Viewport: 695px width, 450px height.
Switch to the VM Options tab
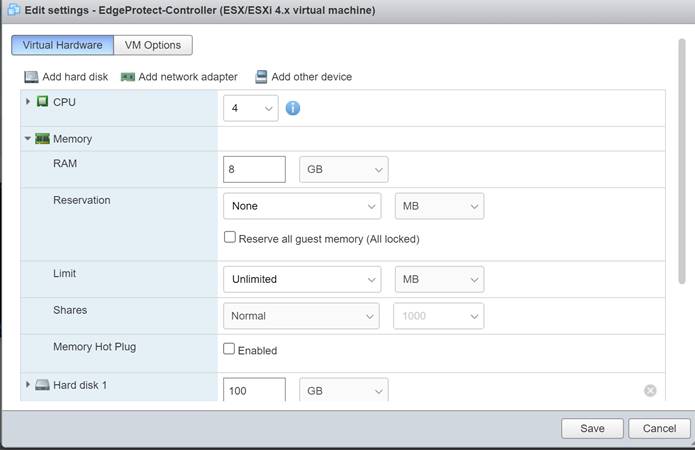click(153, 45)
